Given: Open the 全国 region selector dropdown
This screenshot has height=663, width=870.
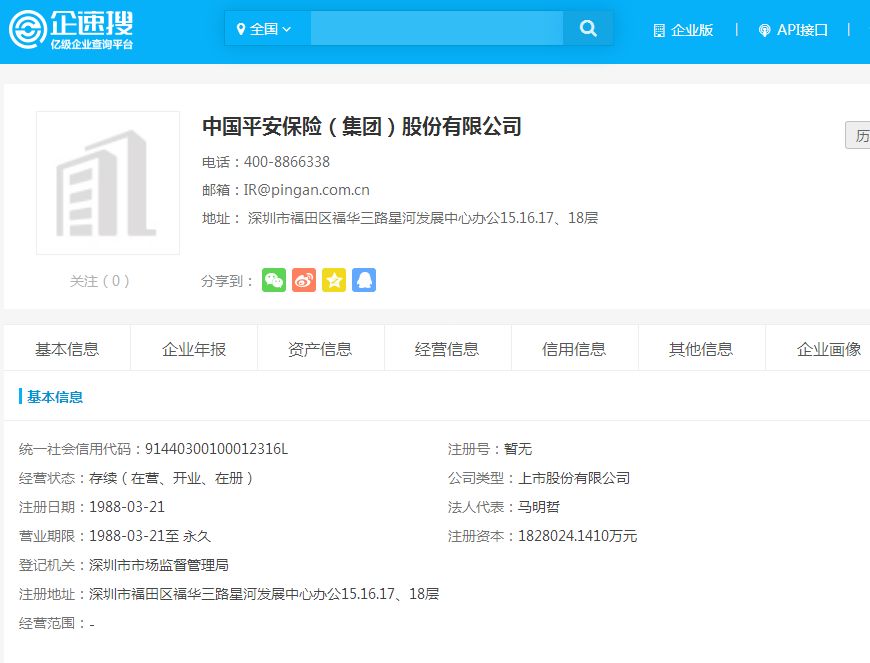Looking at the screenshot, I should coord(262,28).
